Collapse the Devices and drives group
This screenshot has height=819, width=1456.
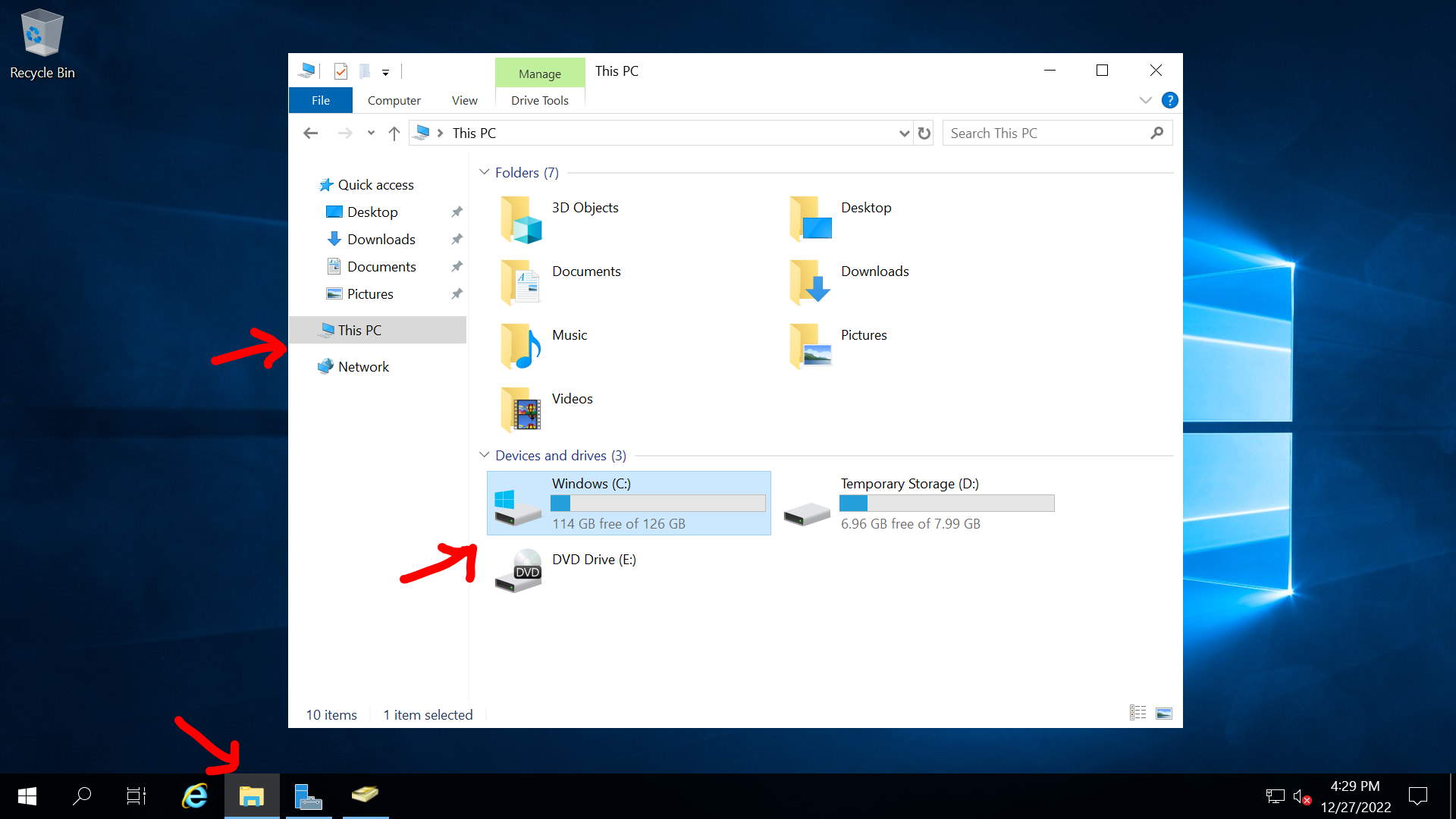pyautogui.click(x=484, y=455)
